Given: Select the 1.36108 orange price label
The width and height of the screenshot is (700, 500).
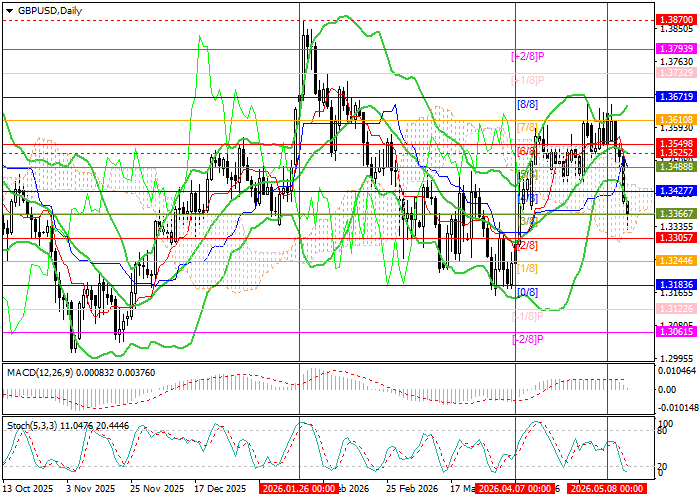Looking at the screenshot, I should tap(678, 120).
